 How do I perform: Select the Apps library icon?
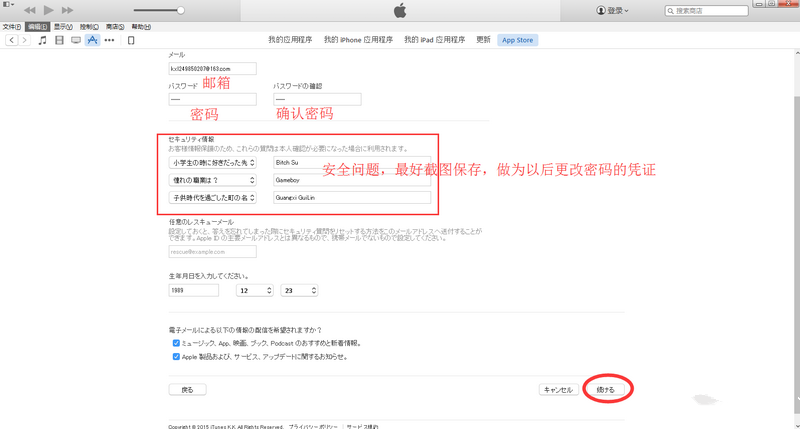click(92, 40)
